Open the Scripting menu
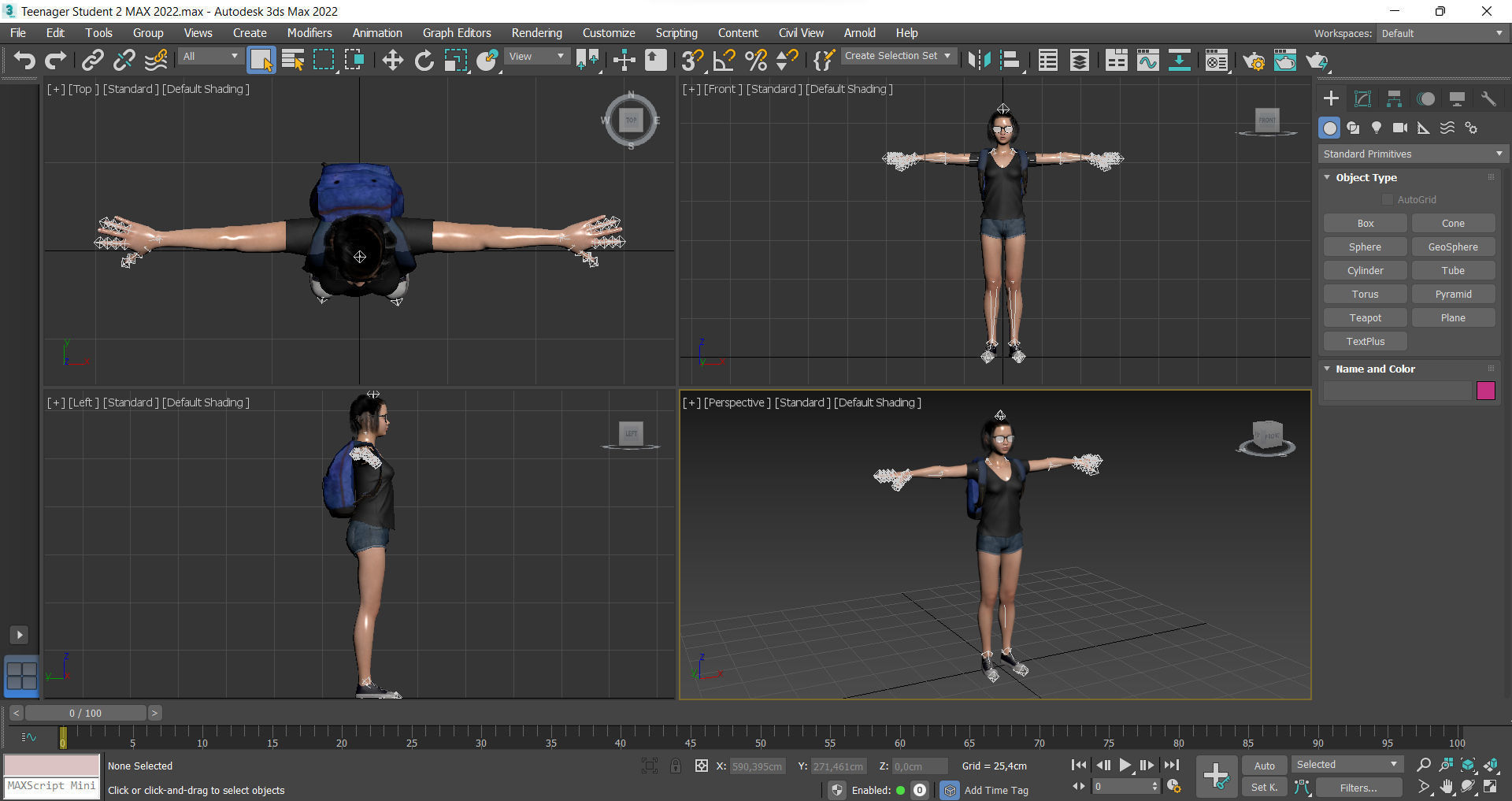 point(676,33)
